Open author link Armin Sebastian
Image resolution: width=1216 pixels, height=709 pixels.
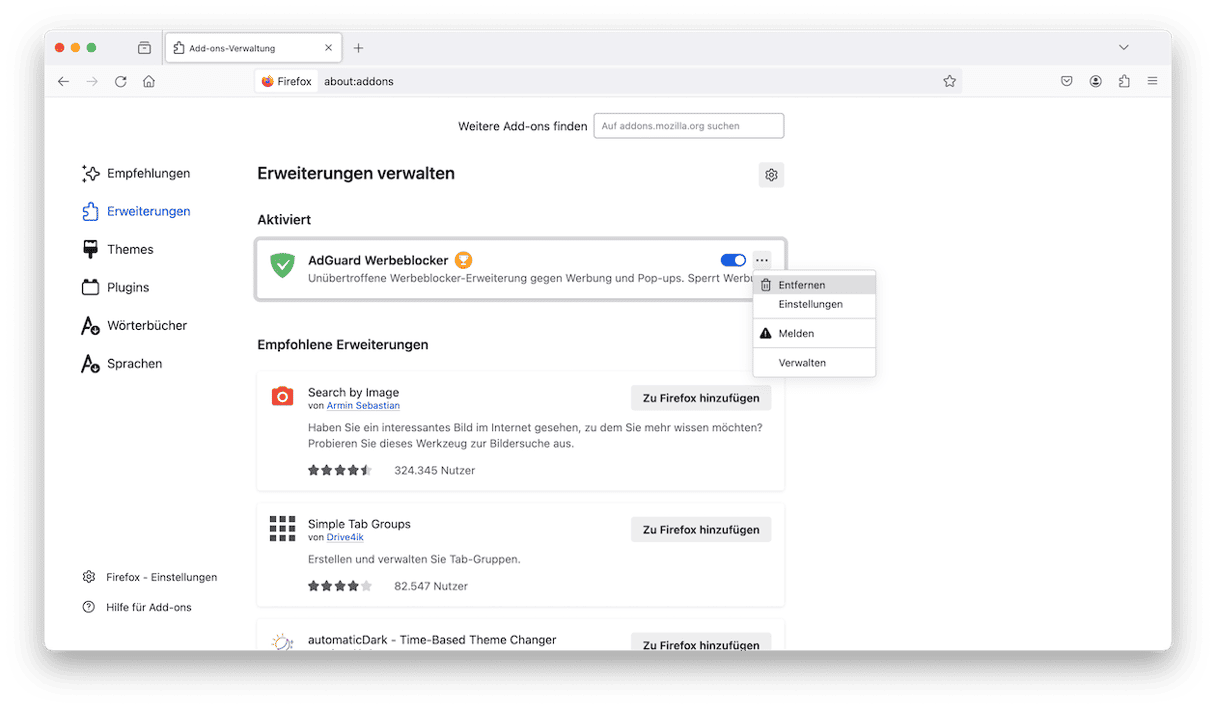[x=363, y=406]
